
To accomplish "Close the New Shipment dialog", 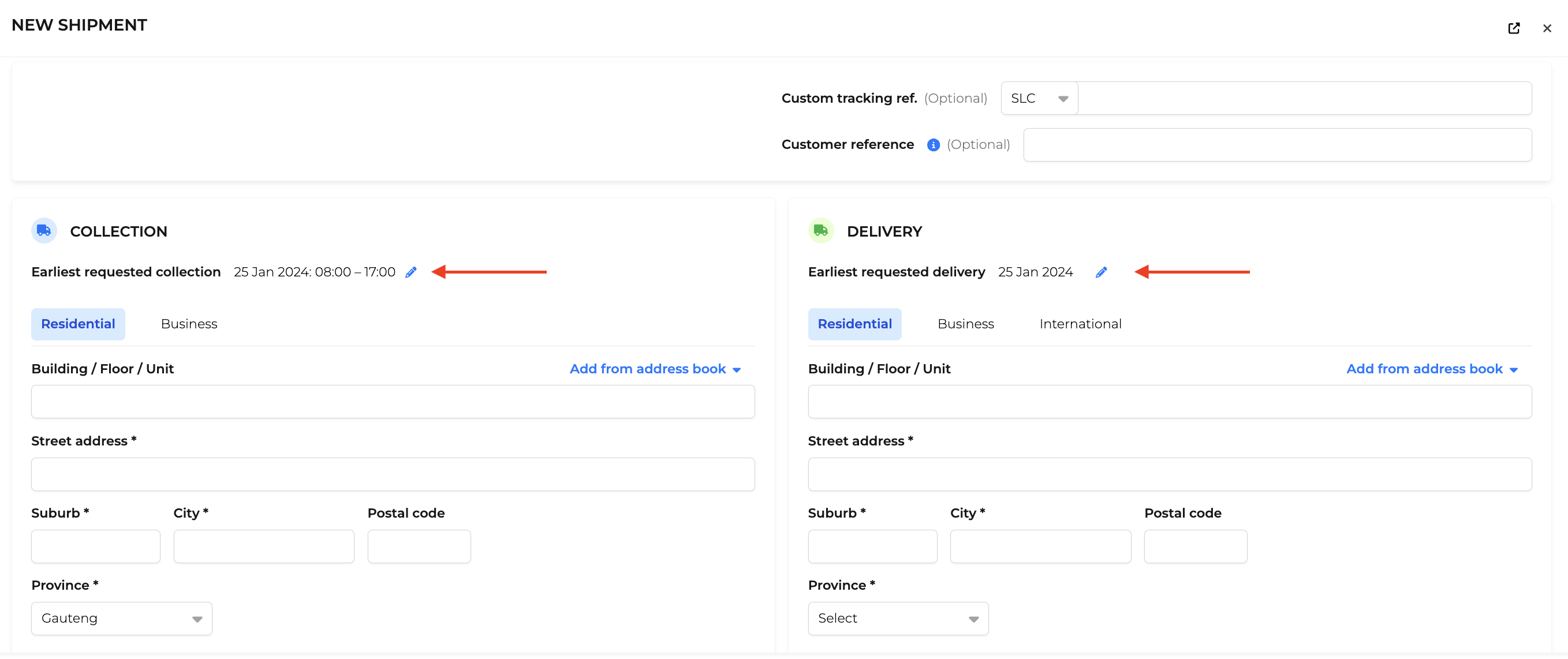I will (1547, 28).
